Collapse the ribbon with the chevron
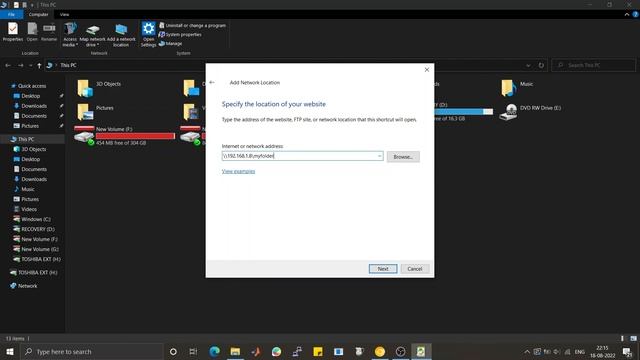Viewport: 640px width, 360px height. click(627, 14)
